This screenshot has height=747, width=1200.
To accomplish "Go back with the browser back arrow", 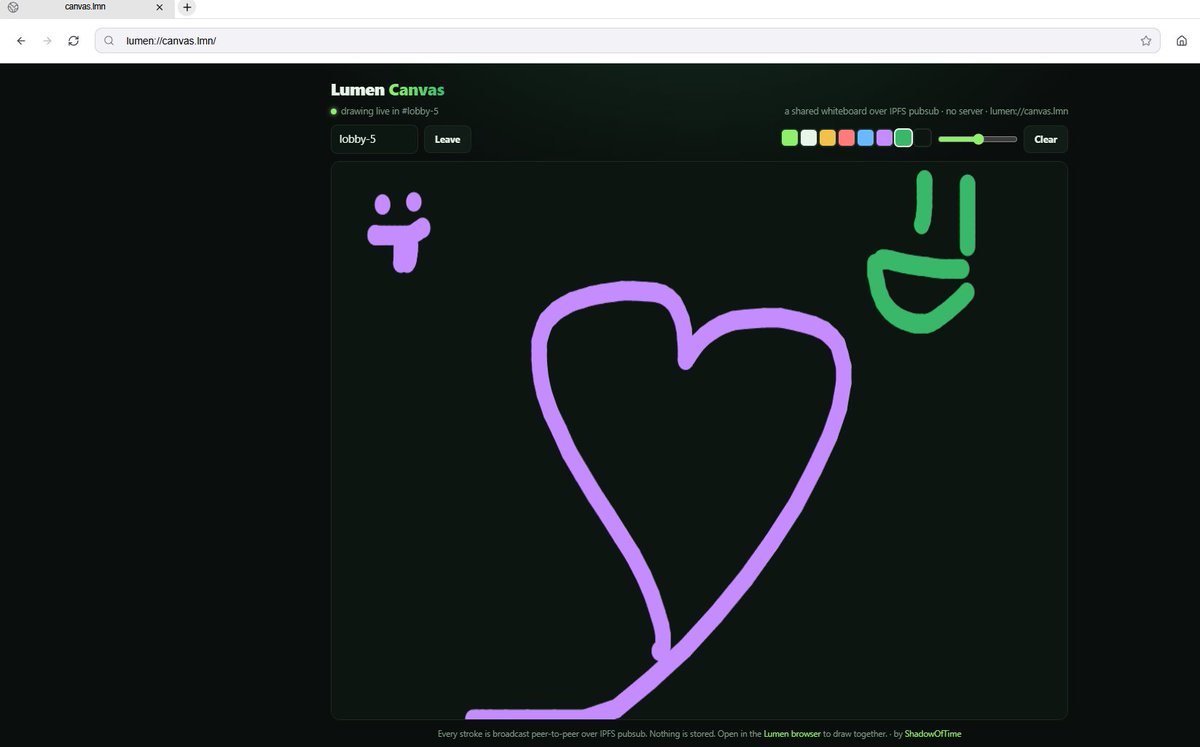I will pos(21,41).
